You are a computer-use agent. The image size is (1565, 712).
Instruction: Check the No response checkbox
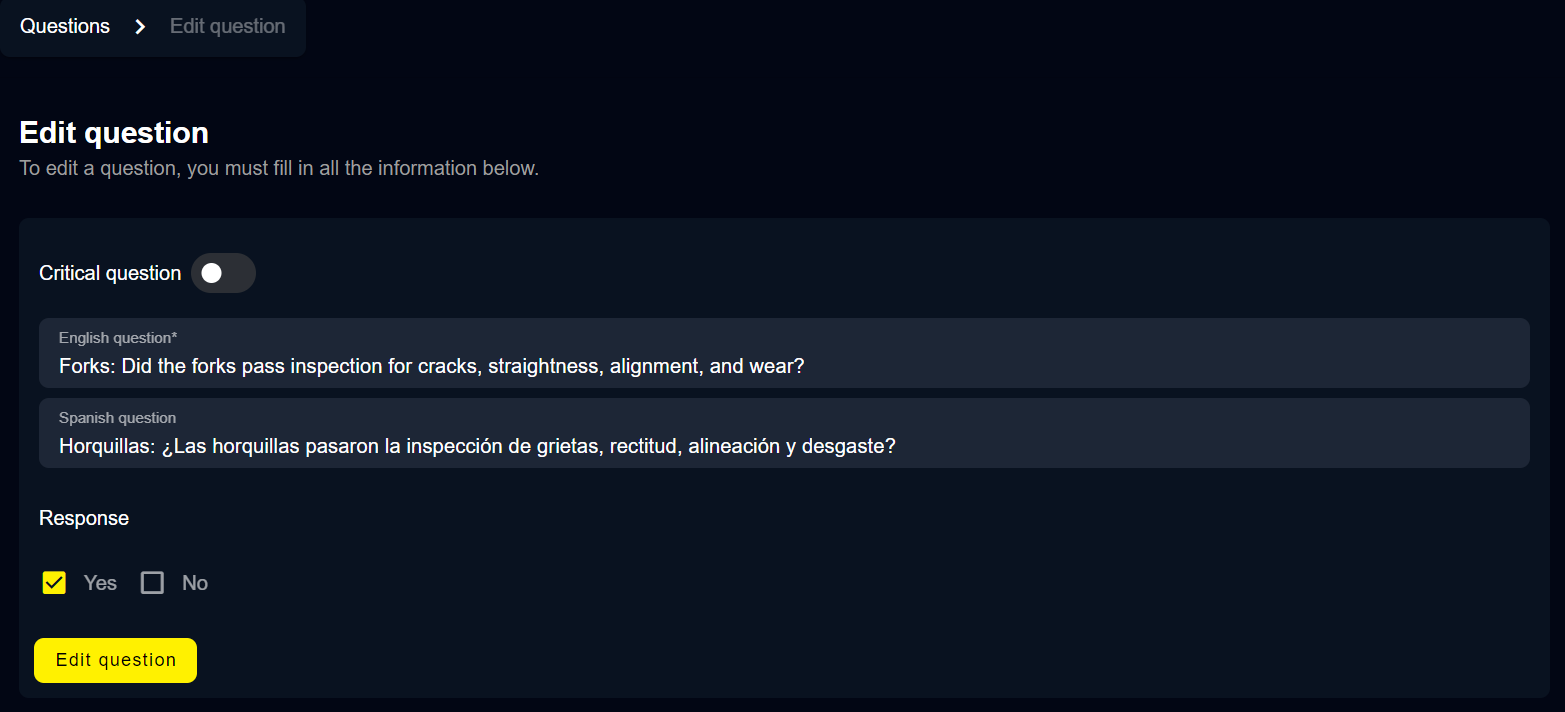152,583
